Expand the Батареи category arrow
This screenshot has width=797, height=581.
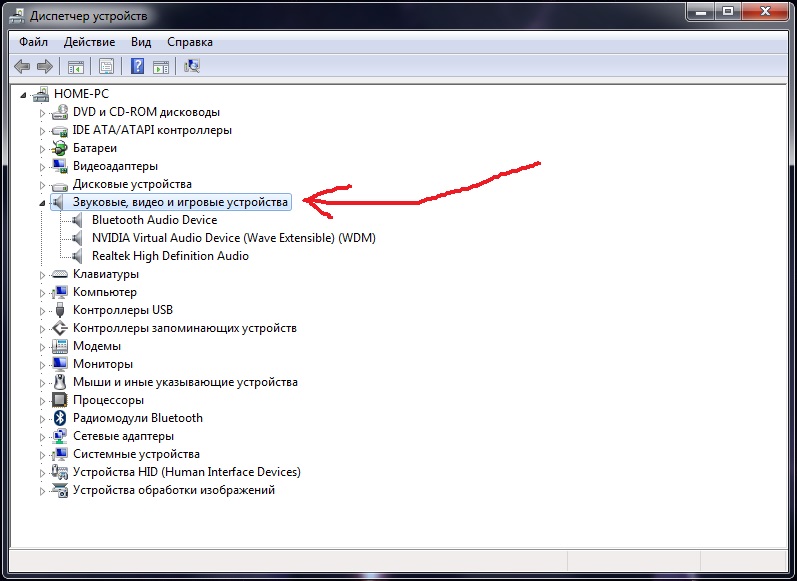pyautogui.click(x=43, y=149)
